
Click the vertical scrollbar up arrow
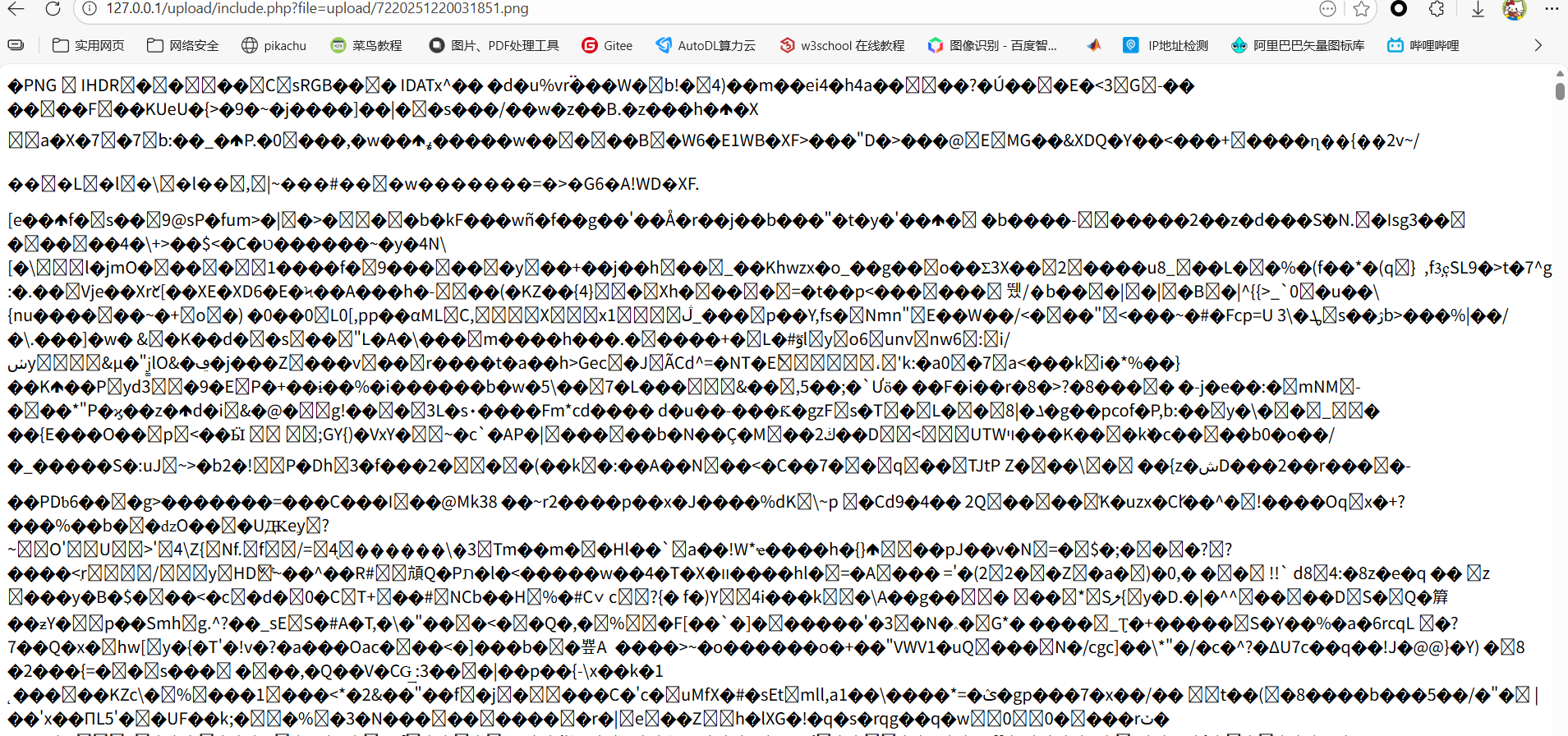click(1560, 74)
